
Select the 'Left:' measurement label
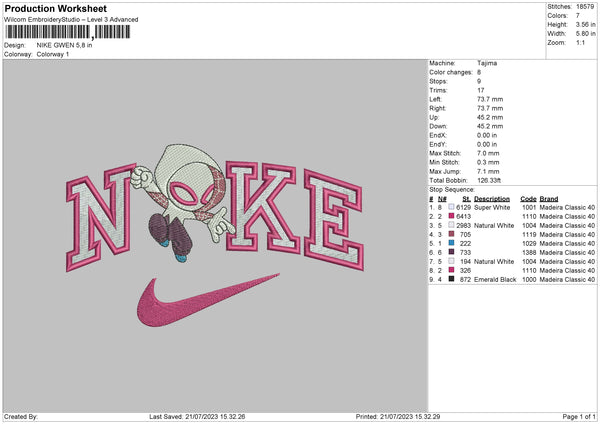pos(435,99)
